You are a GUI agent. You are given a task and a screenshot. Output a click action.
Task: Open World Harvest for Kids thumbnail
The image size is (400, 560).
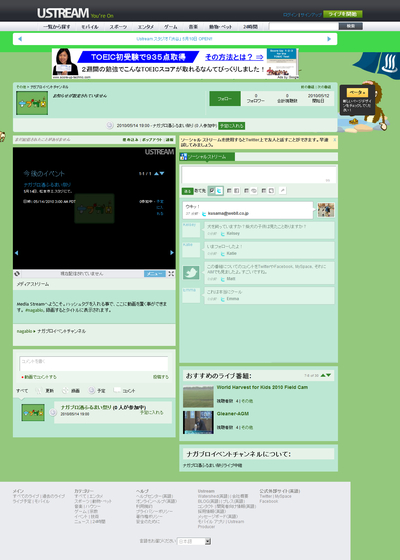tap(198, 396)
